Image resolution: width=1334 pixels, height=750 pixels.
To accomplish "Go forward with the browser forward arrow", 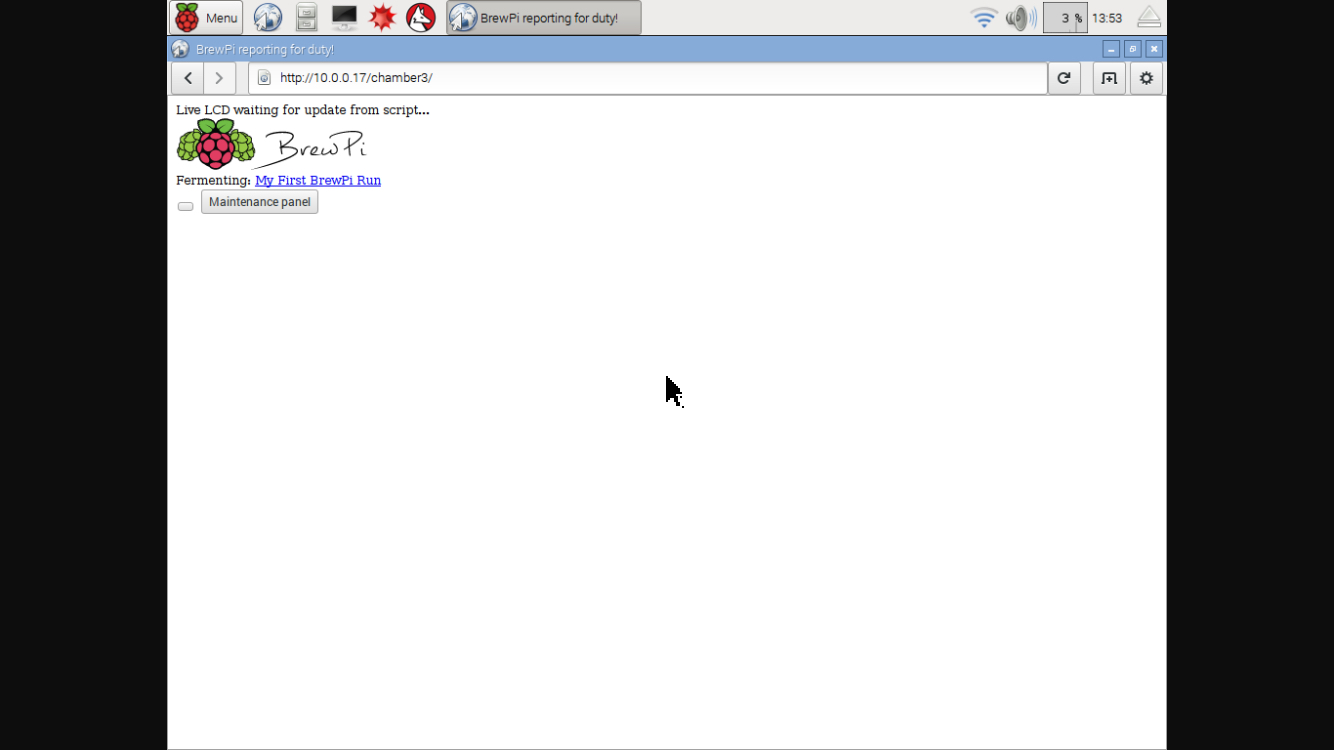I will point(220,78).
